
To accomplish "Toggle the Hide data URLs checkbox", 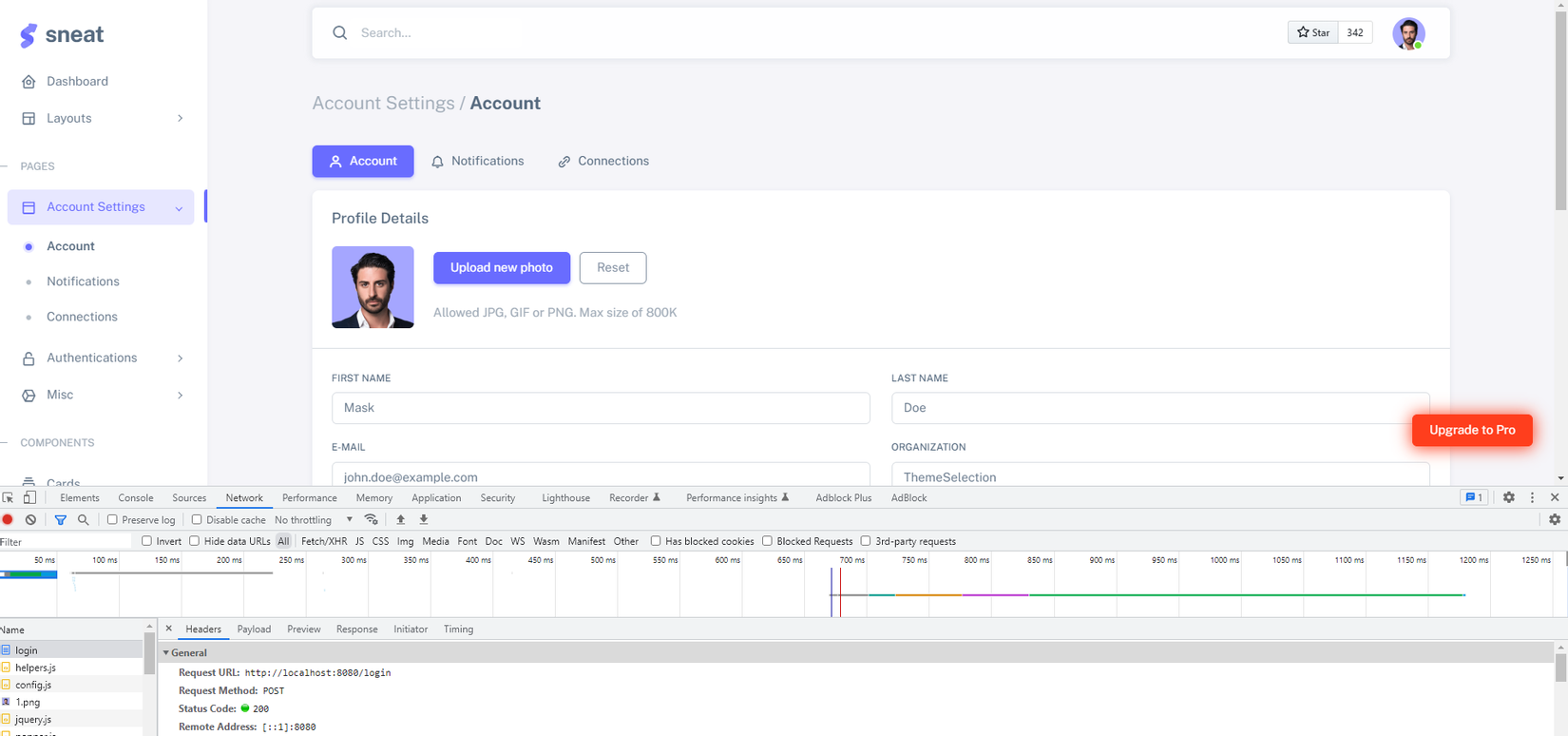I will click(195, 541).
